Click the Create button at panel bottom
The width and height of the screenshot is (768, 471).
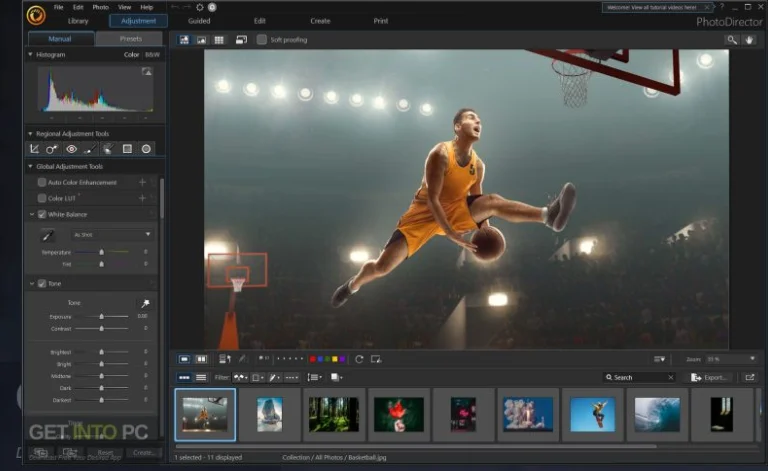143,452
